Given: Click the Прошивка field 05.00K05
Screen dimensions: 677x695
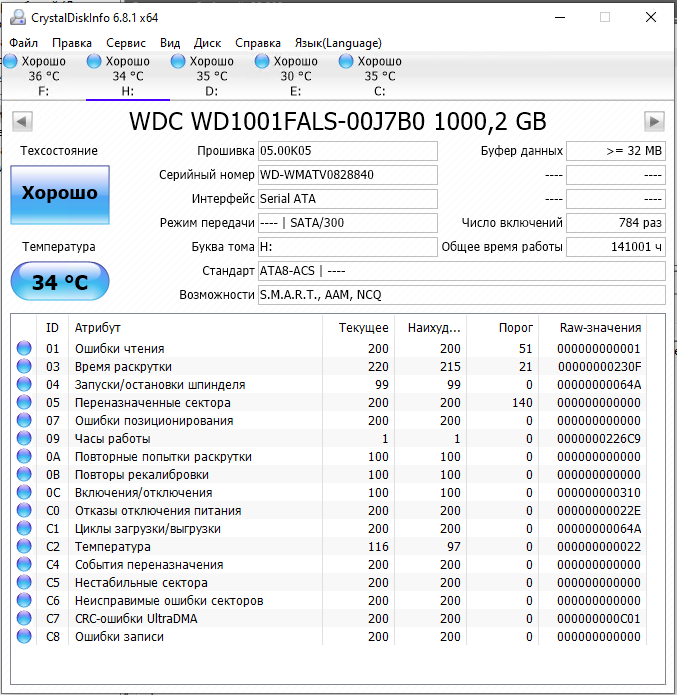Looking at the screenshot, I should pyautogui.click(x=348, y=151).
